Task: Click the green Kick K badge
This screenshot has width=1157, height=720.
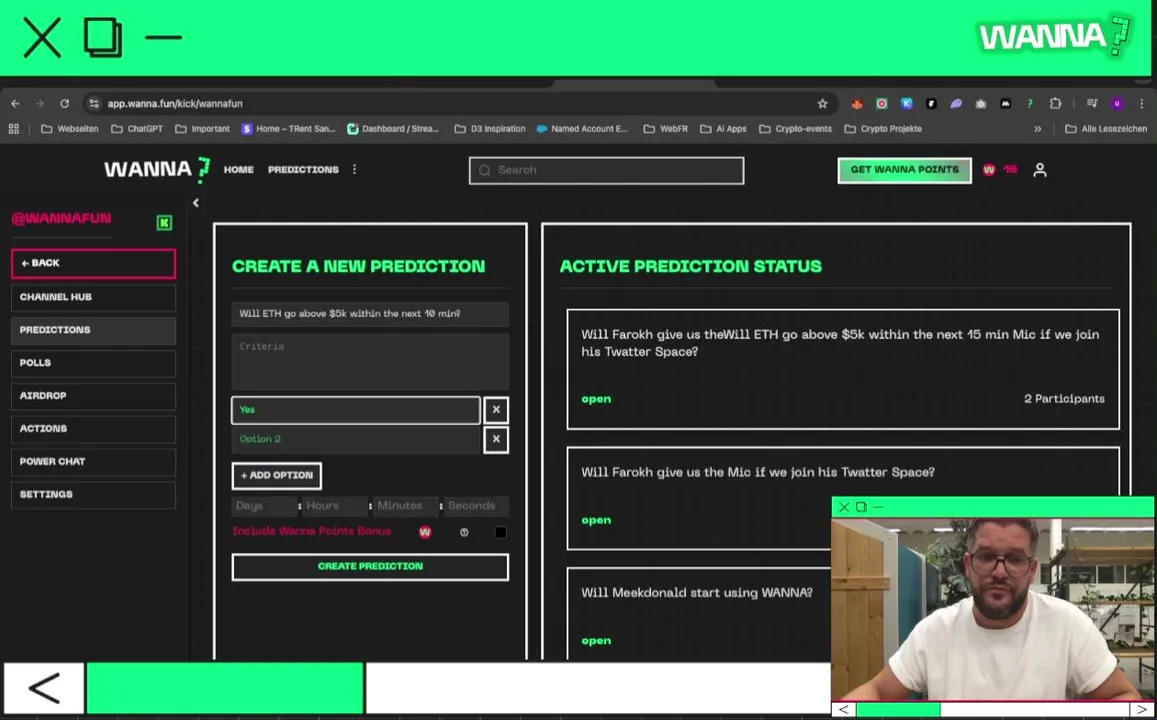Action: tap(165, 223)
